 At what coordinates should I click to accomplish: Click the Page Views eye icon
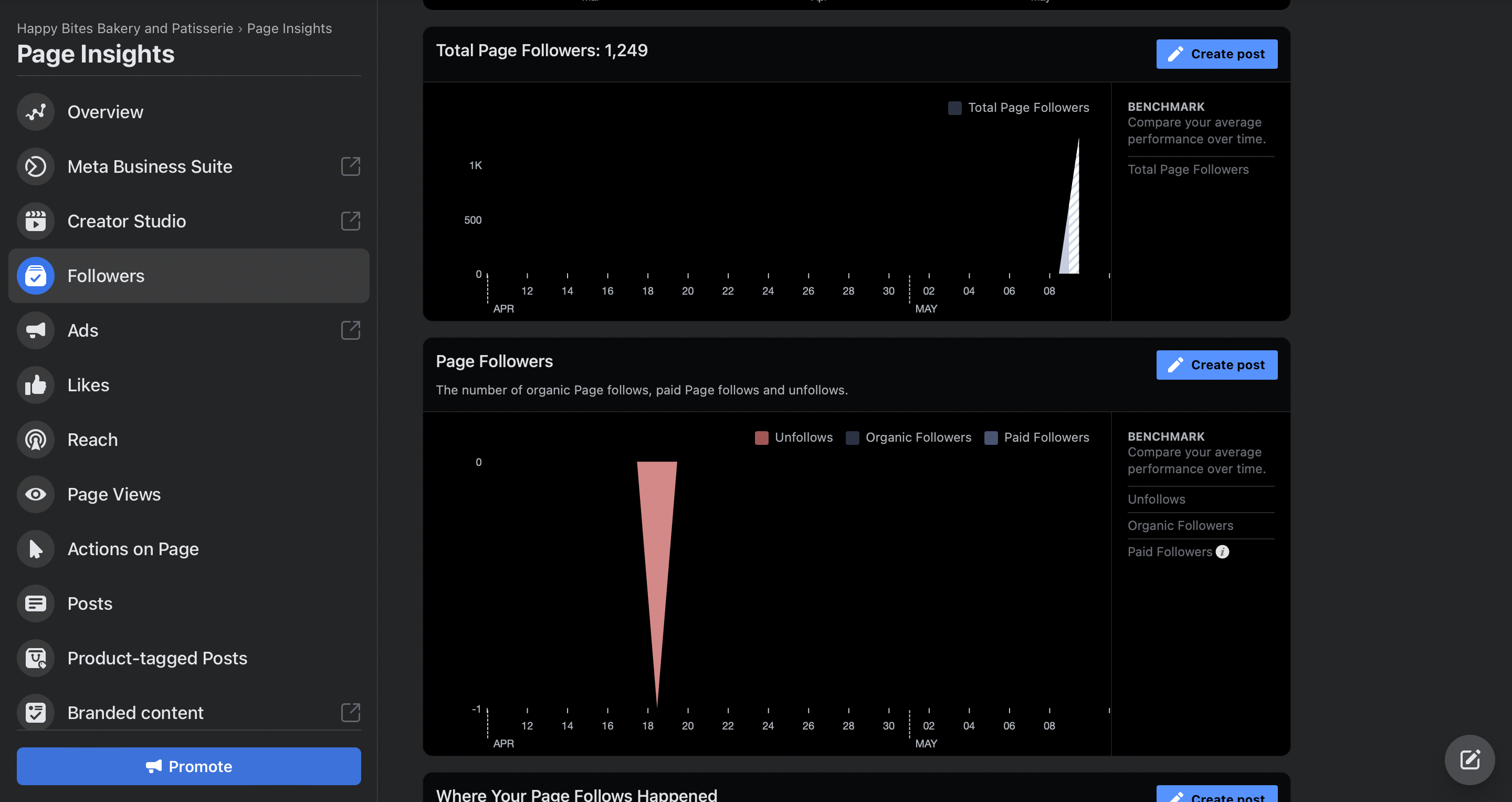point(35,494)
